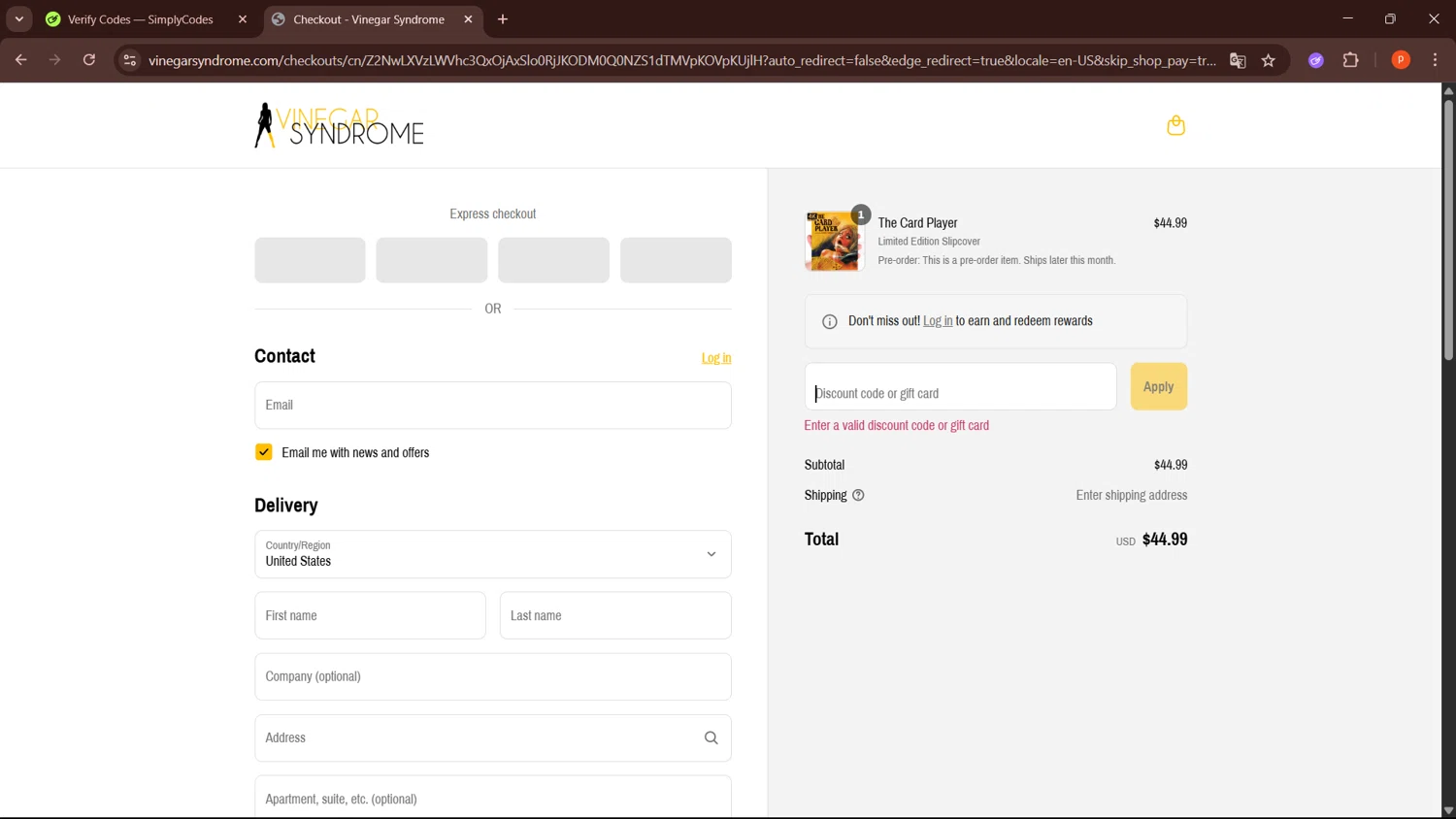Click the second express checkout button
The width and height of the screenshot is (1456, 819).
click(x=432, y=260)
